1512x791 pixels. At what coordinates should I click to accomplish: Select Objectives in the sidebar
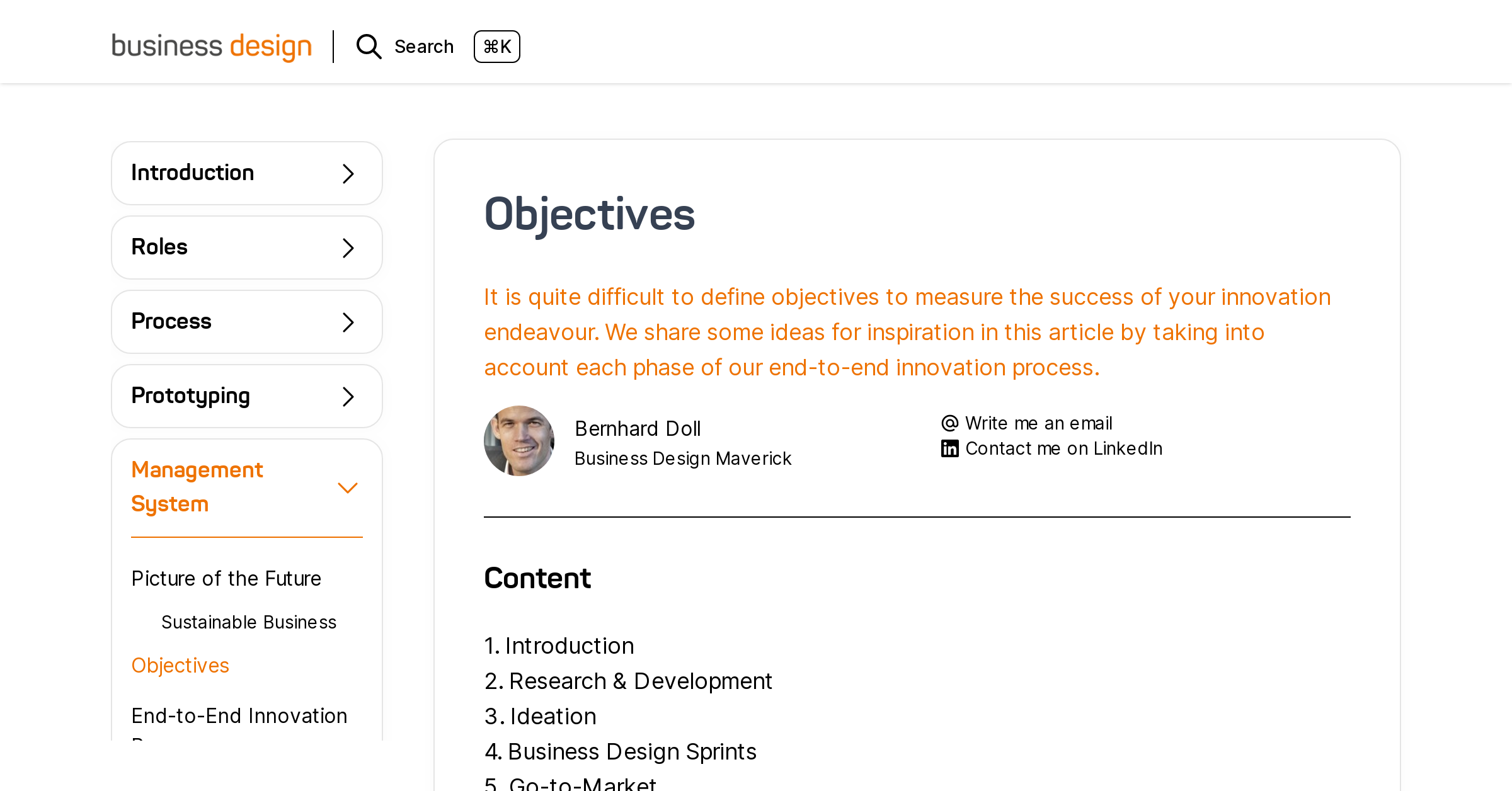180,664
